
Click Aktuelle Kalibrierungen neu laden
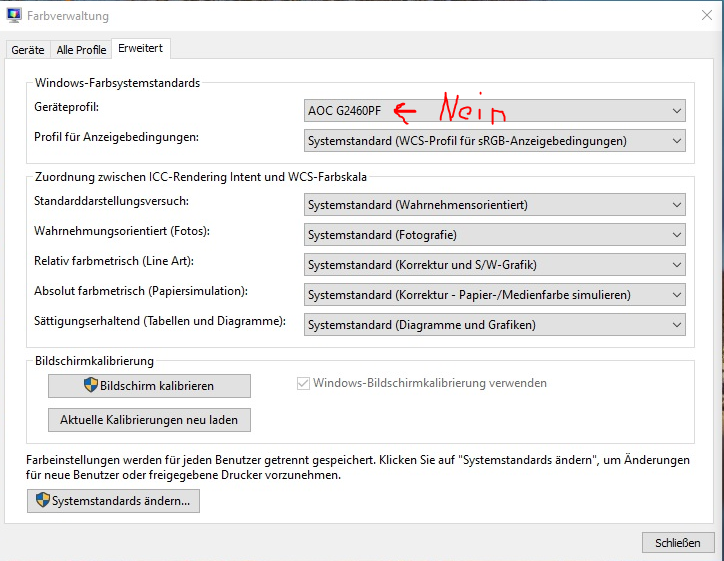click(x=149, y=420)
